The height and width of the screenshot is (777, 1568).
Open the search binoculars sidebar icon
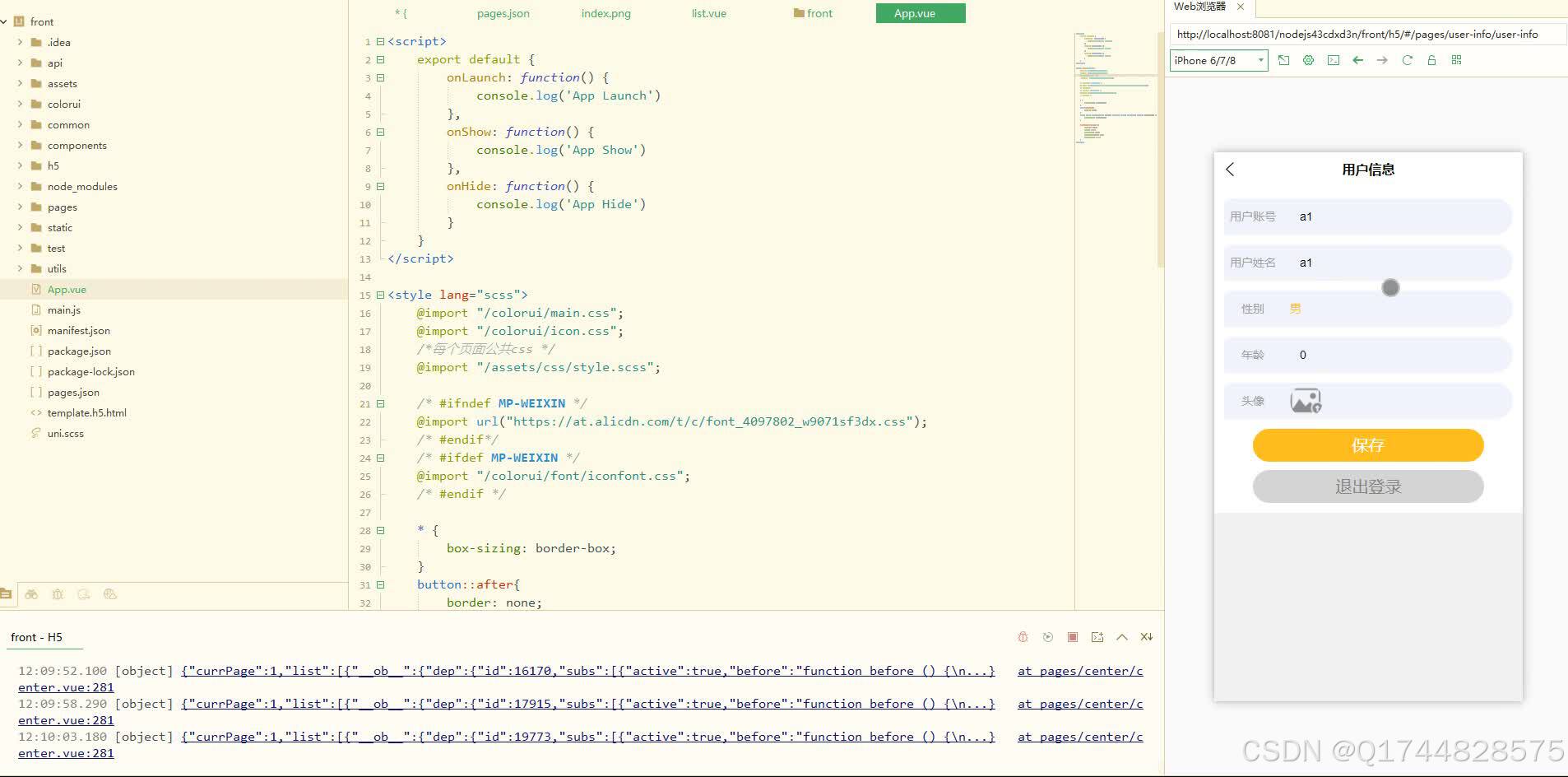[31, 593]
